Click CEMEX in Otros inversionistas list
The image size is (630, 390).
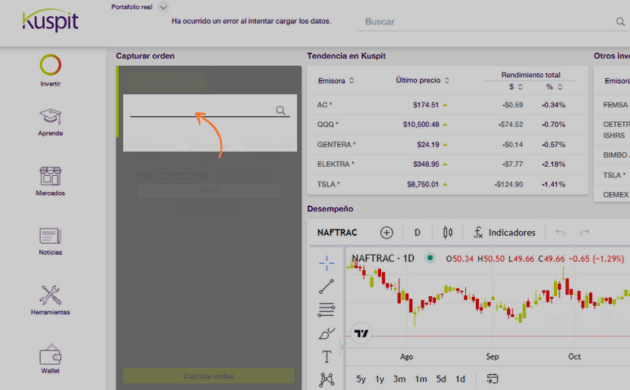click(616, 194)
